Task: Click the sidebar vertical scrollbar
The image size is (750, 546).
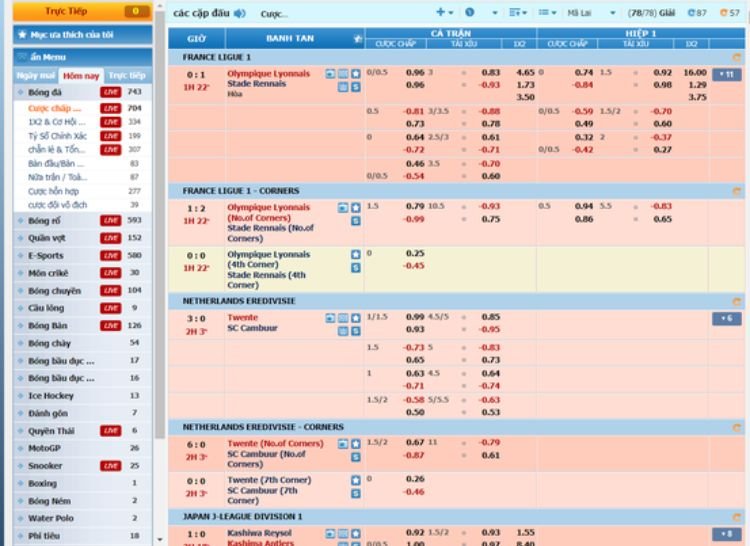Action: [x=159, y=300]
